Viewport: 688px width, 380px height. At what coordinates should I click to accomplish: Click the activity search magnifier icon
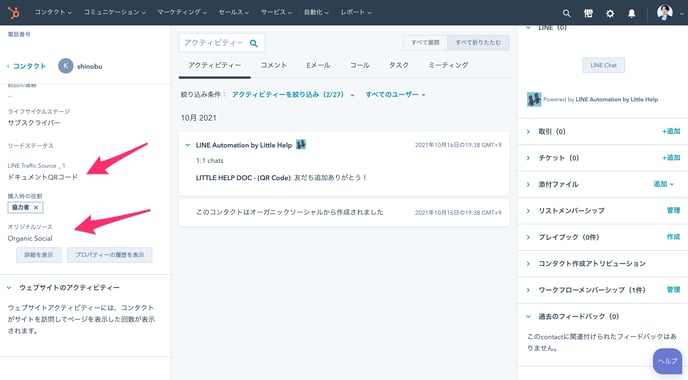(254, 43)
